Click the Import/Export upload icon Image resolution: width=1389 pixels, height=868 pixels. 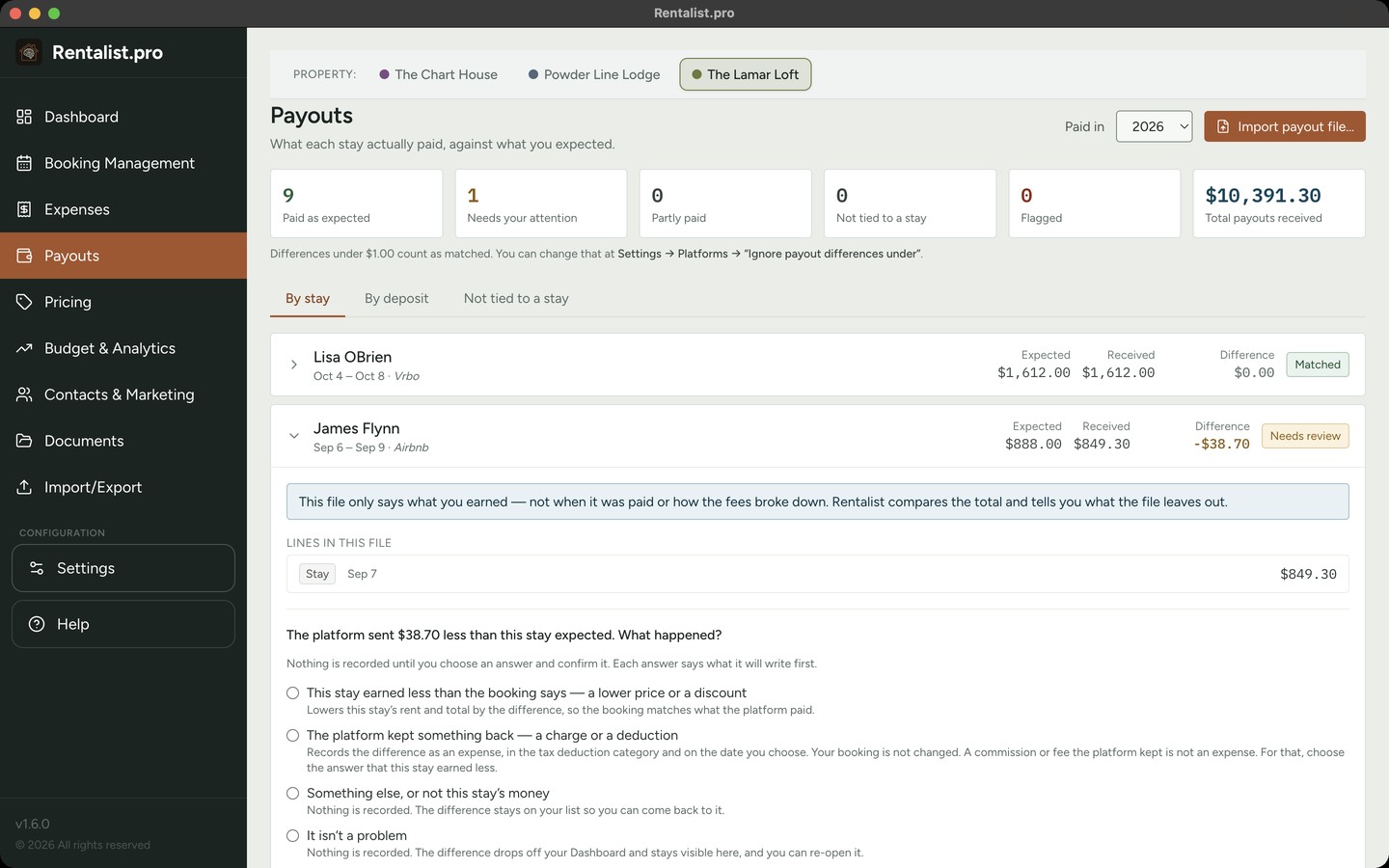(x=24, y=487)
